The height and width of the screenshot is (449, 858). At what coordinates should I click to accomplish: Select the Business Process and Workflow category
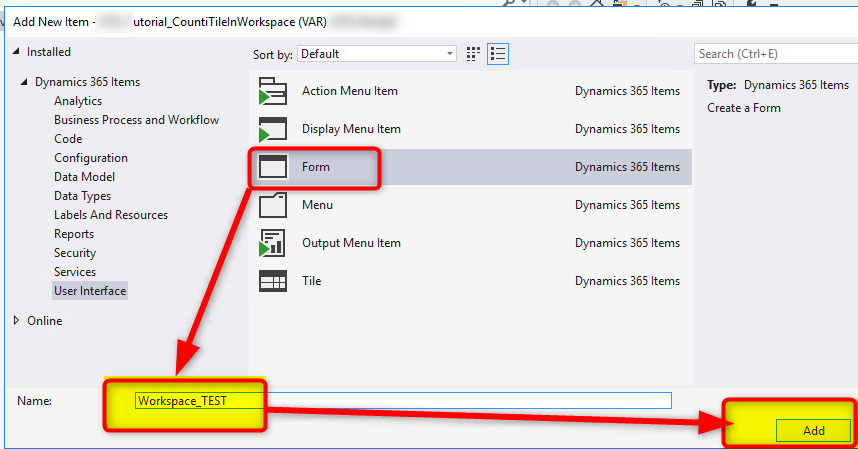click(x=136, y=120)
